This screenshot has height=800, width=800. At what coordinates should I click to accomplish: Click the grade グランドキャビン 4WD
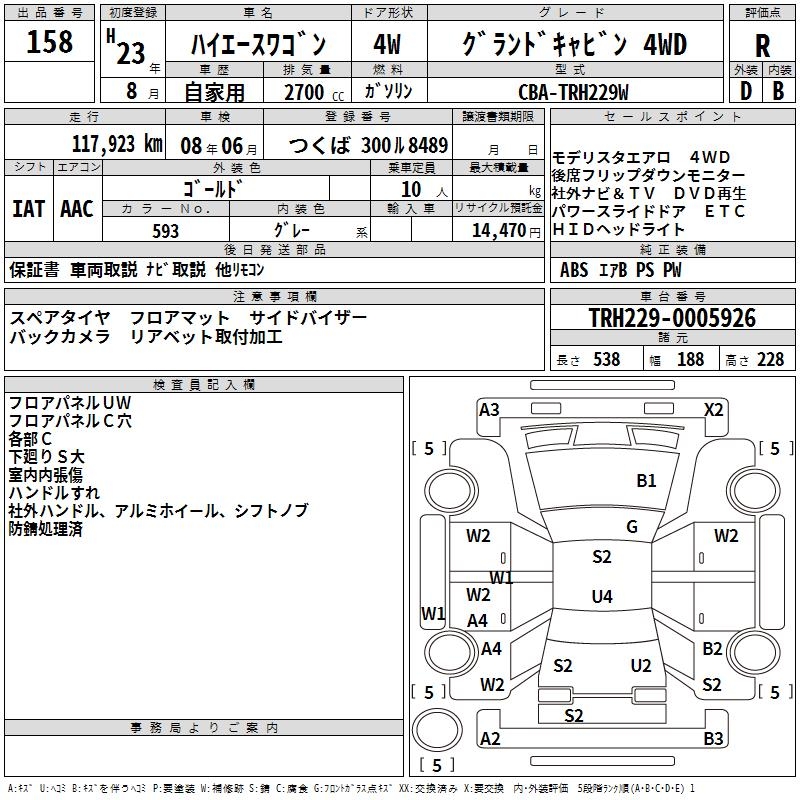575,44
